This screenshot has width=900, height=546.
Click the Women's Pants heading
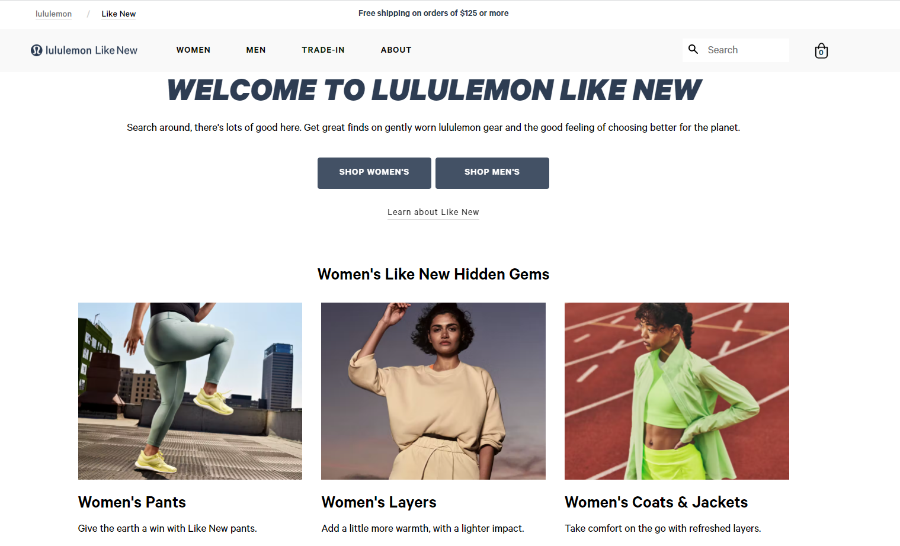pos(132,502)
